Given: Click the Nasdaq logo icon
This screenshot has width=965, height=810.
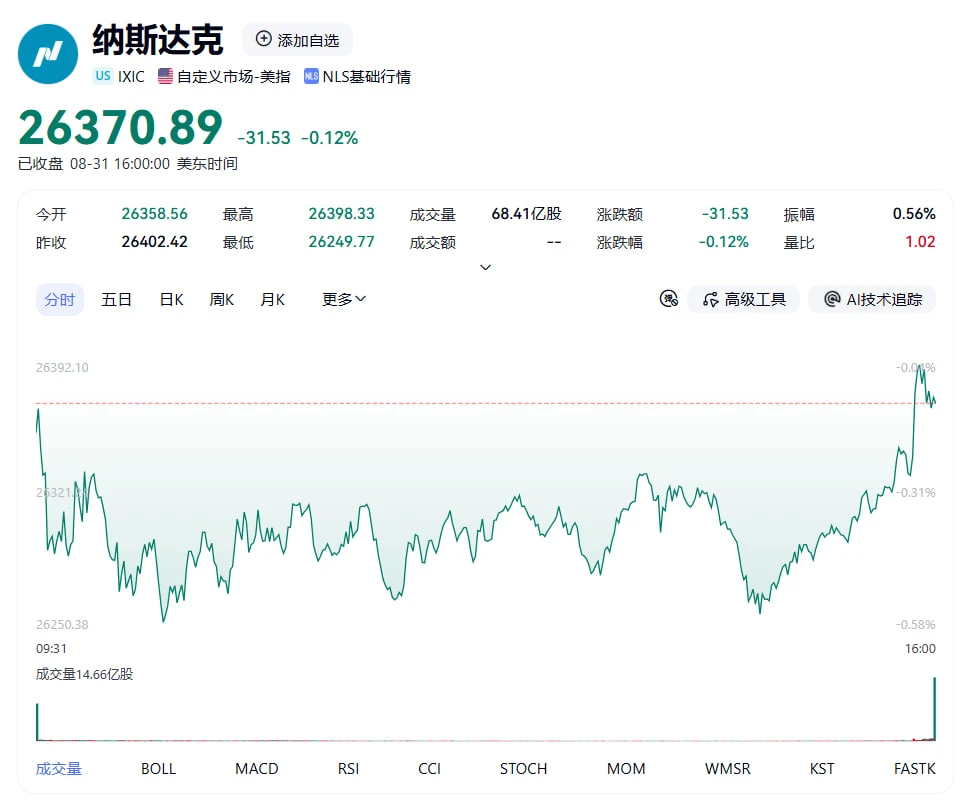Looking at the screenshot, I should [48, 54].
